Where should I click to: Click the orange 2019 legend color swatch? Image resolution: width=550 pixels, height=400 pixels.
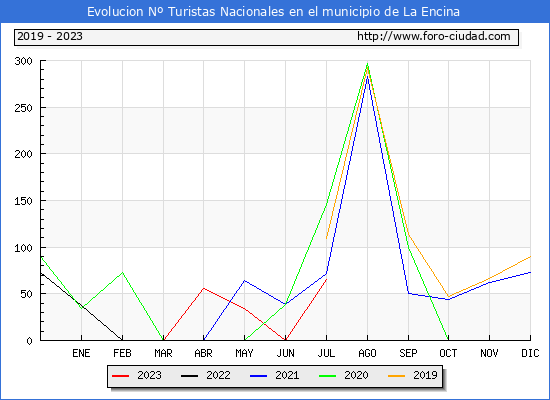[x=396, y=376]
